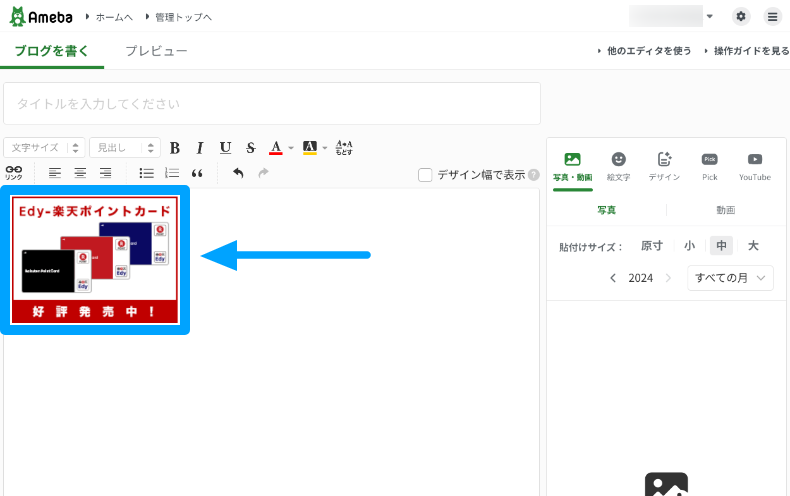The height and width of the screenshot is (496, 790).
Task: Align text right
Action: tap(105, 173)
